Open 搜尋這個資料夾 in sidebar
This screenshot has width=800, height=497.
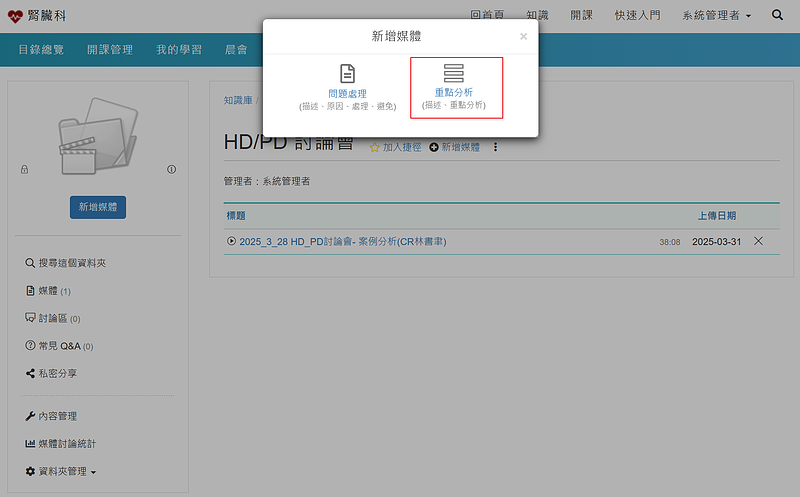click(x=71, y=263)
